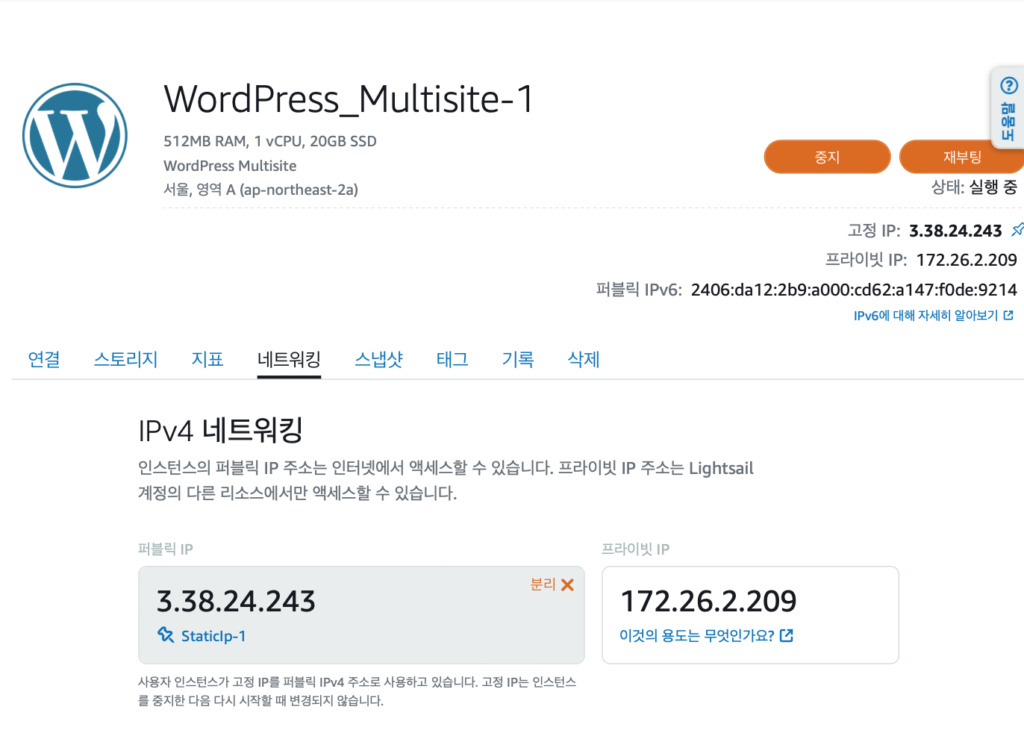Viewport: 1024px width, 742px height.
Task: Click the 고정 IP: label in the header
Action: [874, 231]
